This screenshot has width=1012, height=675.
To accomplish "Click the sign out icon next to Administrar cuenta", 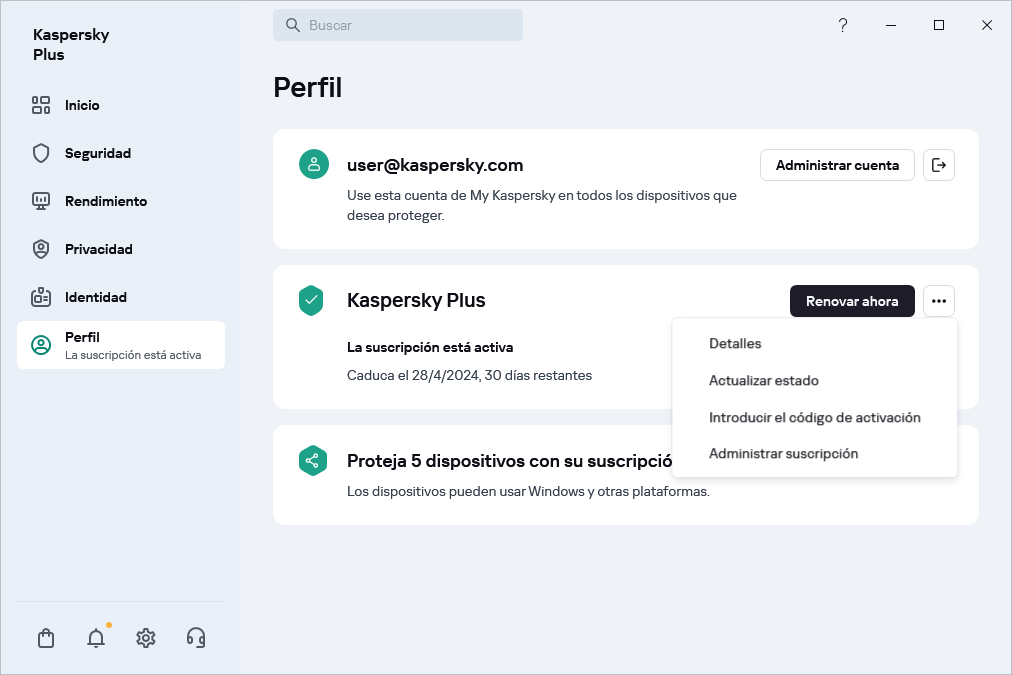I will tap(938, 165).
